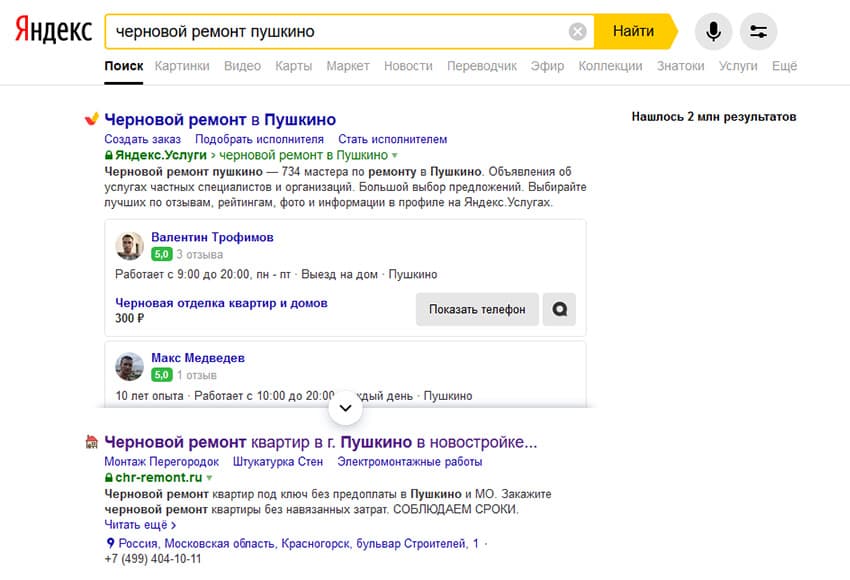Open the Черновой ремонт в Пушкино result title
This screenshot has width=850, height=580.
pos(220,119)
